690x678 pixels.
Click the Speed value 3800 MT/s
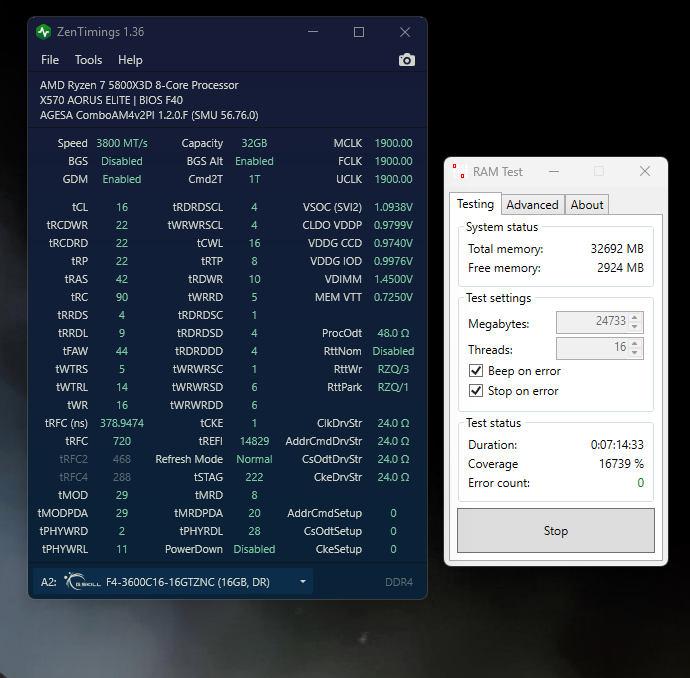click(x=122, y=143)
